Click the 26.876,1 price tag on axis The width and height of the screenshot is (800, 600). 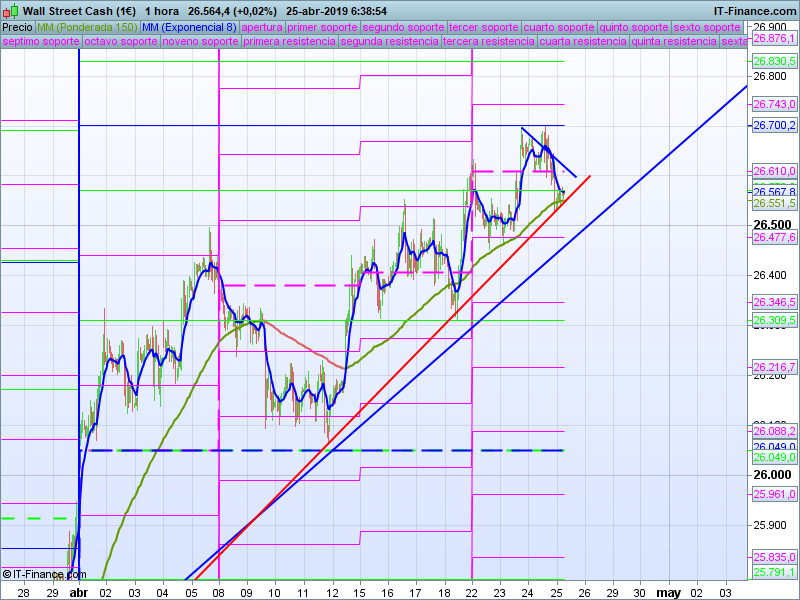tap(773, 38)
